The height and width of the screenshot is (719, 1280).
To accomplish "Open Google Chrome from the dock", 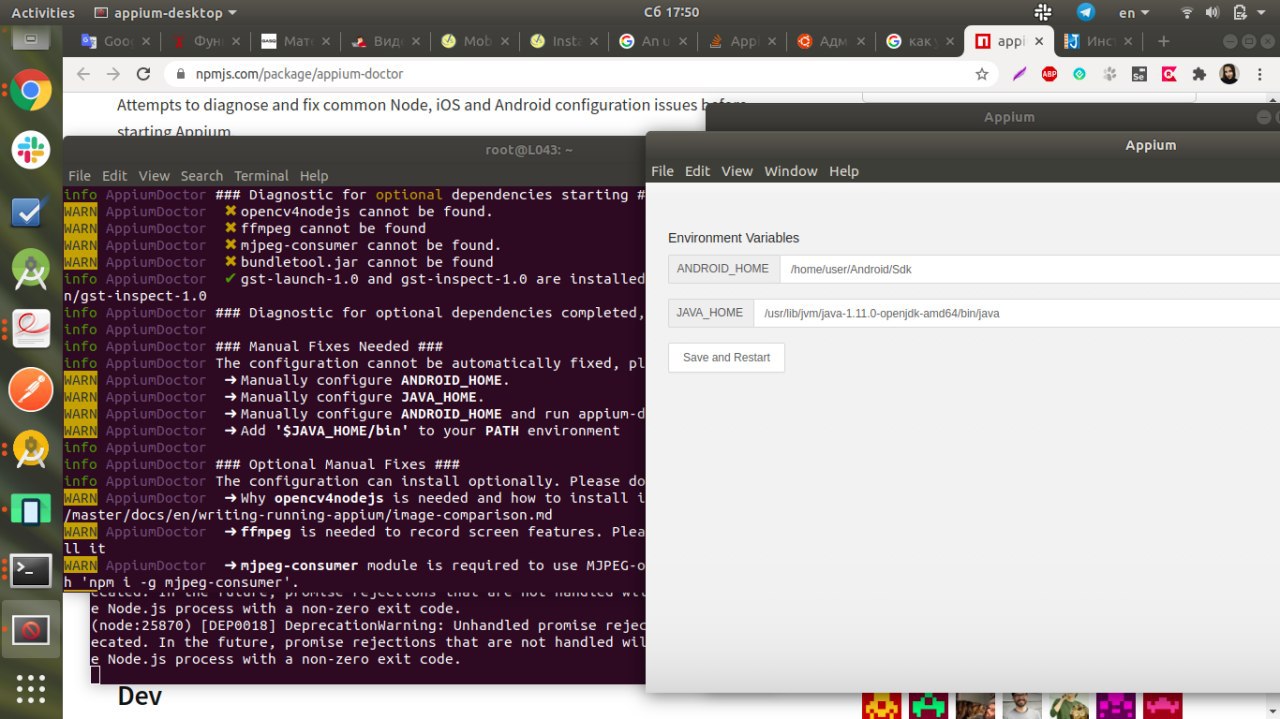I will 31,91.
